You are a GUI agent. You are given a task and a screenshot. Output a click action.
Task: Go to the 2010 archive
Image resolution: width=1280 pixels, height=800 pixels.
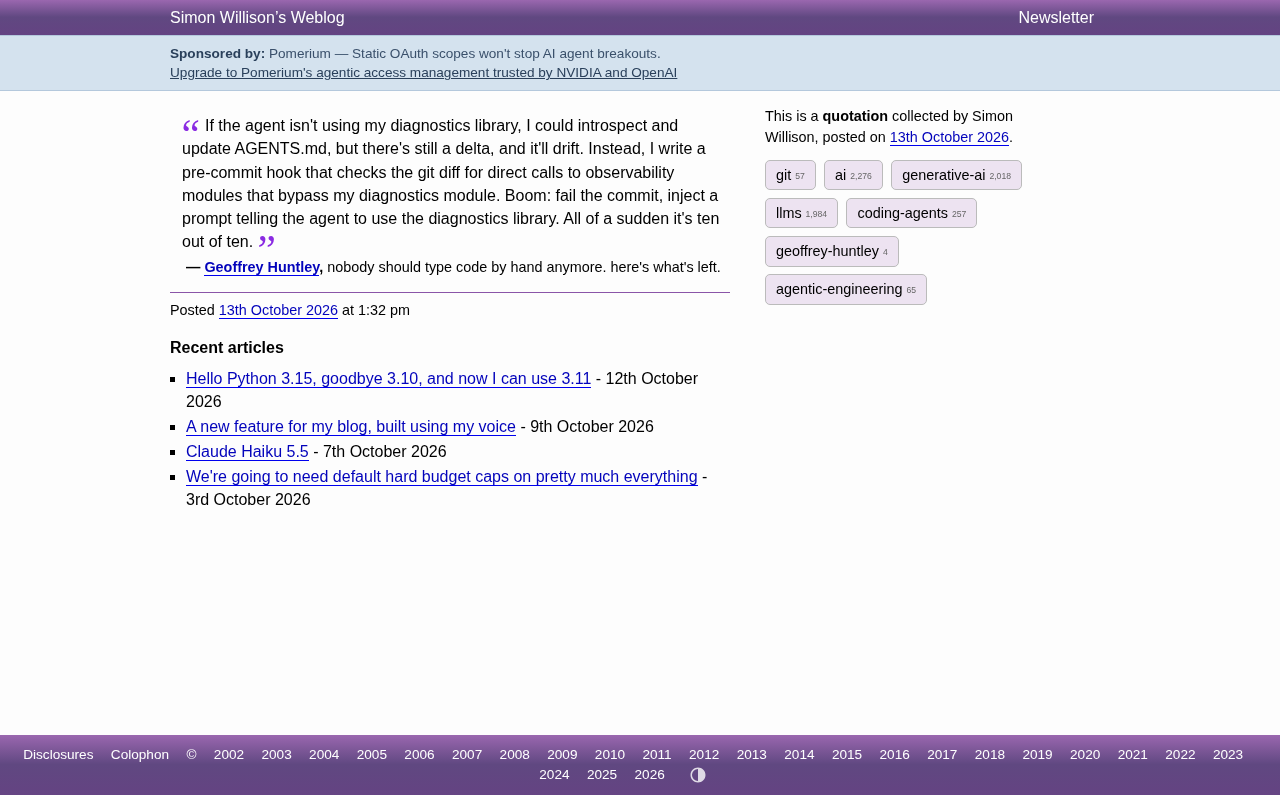(610, 755)
